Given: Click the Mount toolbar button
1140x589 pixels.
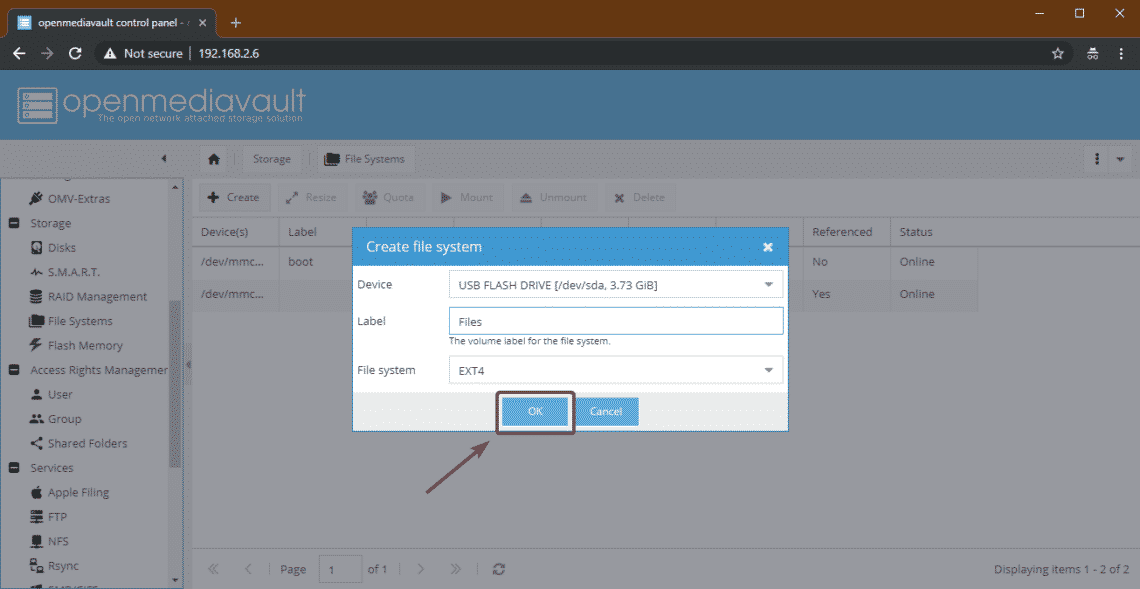Looking at the screenshot, I should 465,197.
